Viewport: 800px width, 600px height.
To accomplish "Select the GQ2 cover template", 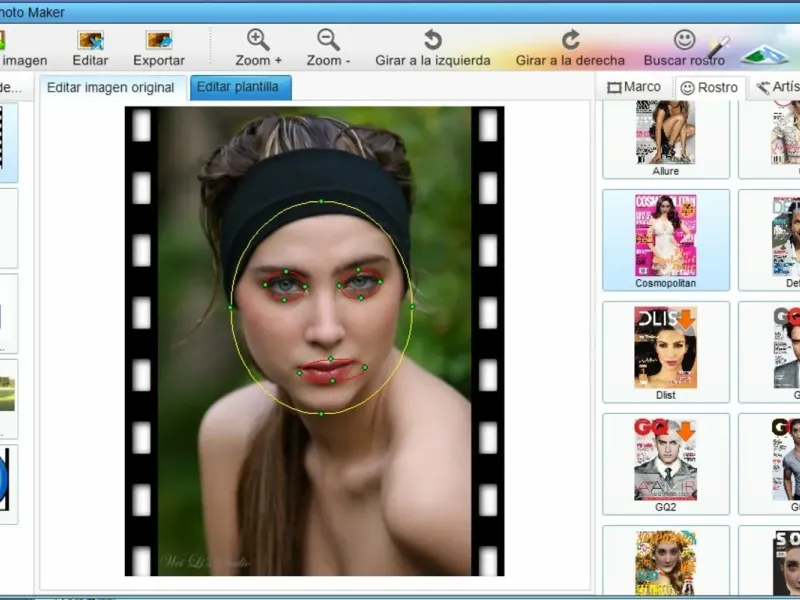I will pyautogui.click(x=665, y=460).
